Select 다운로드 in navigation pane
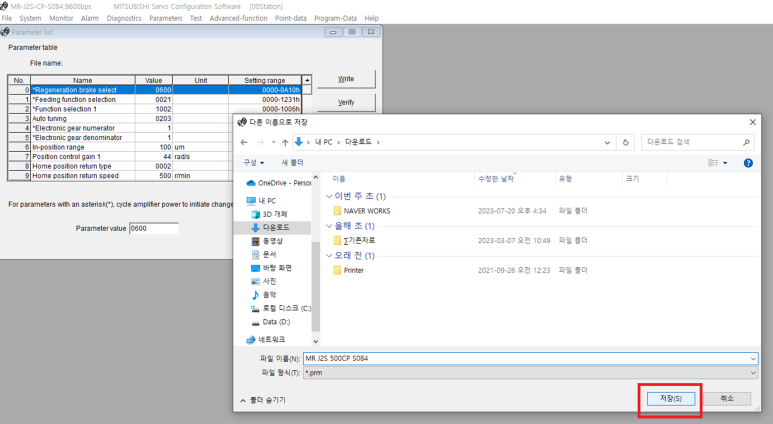This screenshot has height=424, width=773. pyautogui.click(x=271, y=227)
